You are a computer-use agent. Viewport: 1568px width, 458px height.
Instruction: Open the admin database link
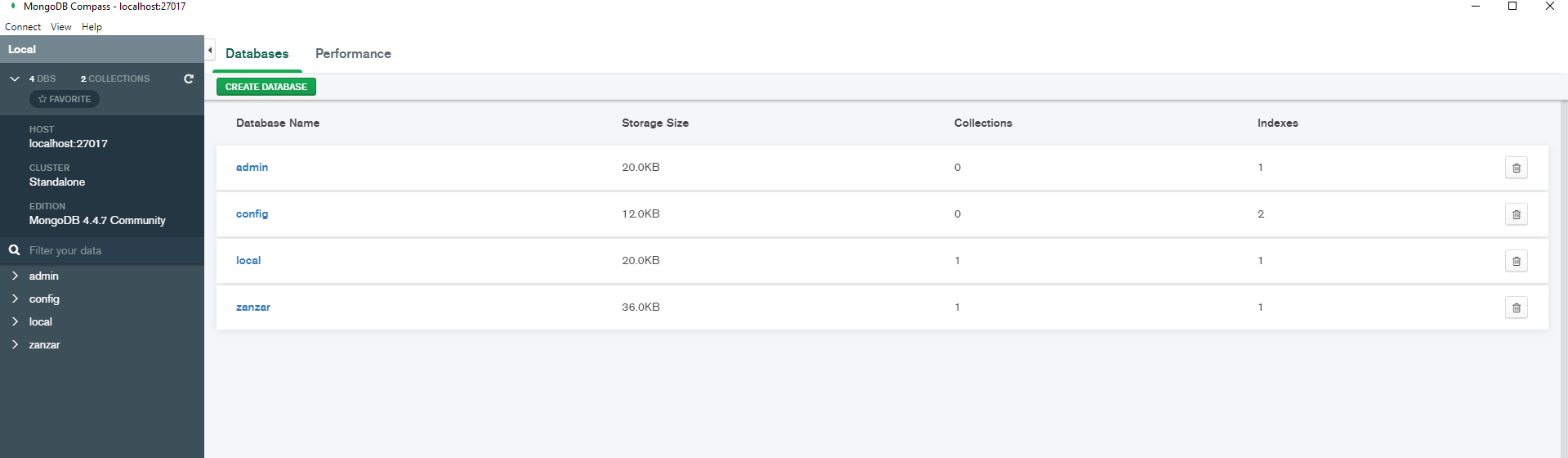pos(252,167)
